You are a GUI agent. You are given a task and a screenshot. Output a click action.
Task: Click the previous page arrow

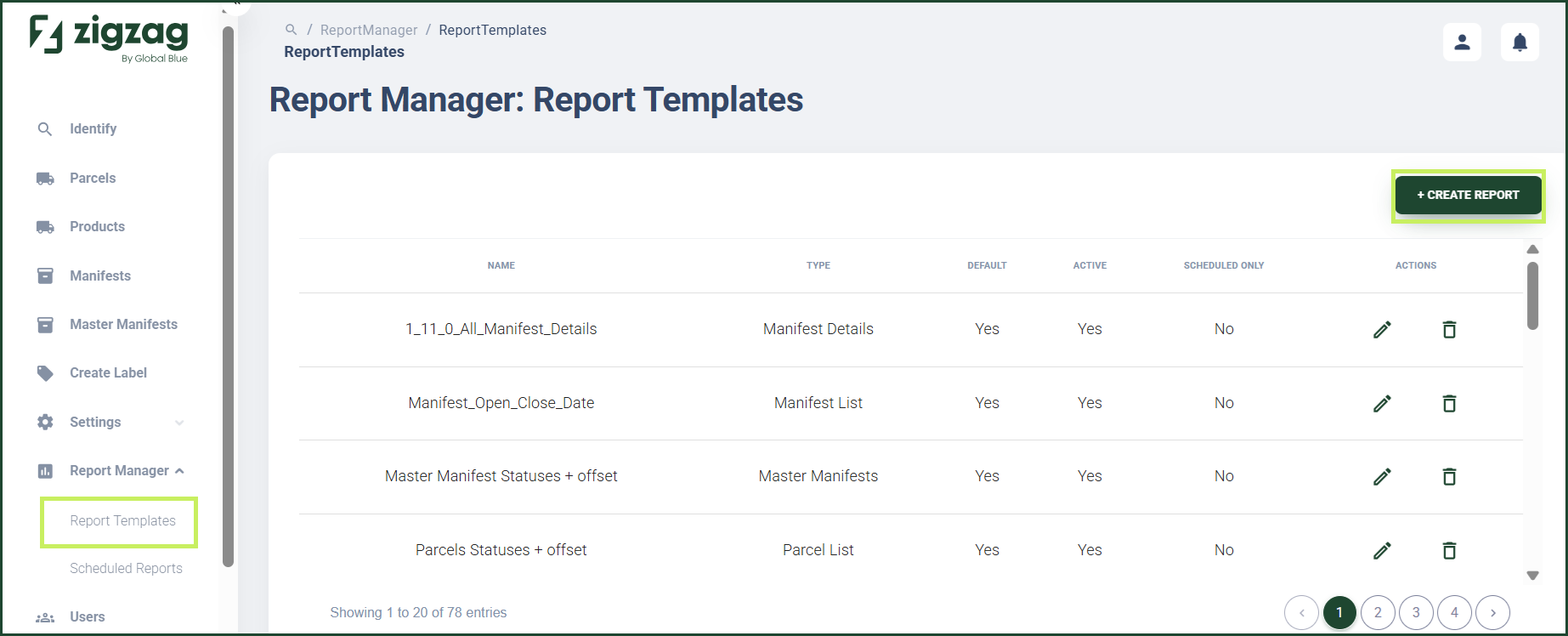pos(1301,612)
